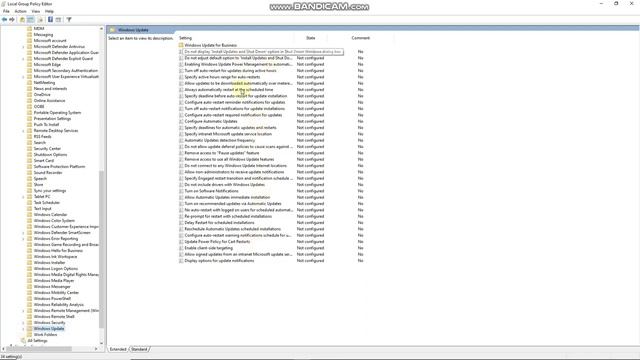Expand the Remote Desktop Services node
The width and height of the screenshot is (640, 360).
[x=23, y=131]
